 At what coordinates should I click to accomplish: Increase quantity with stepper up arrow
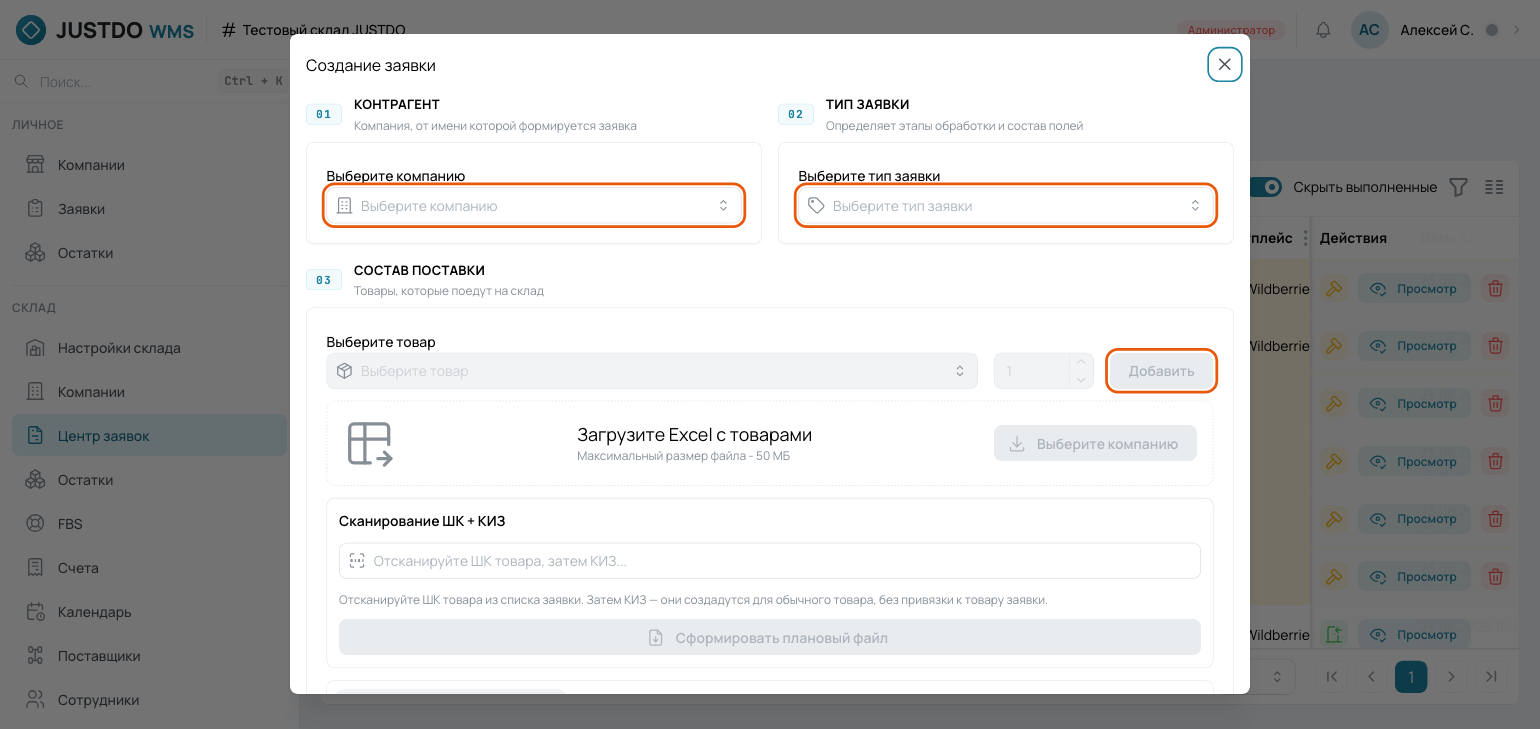point(1081,363)
